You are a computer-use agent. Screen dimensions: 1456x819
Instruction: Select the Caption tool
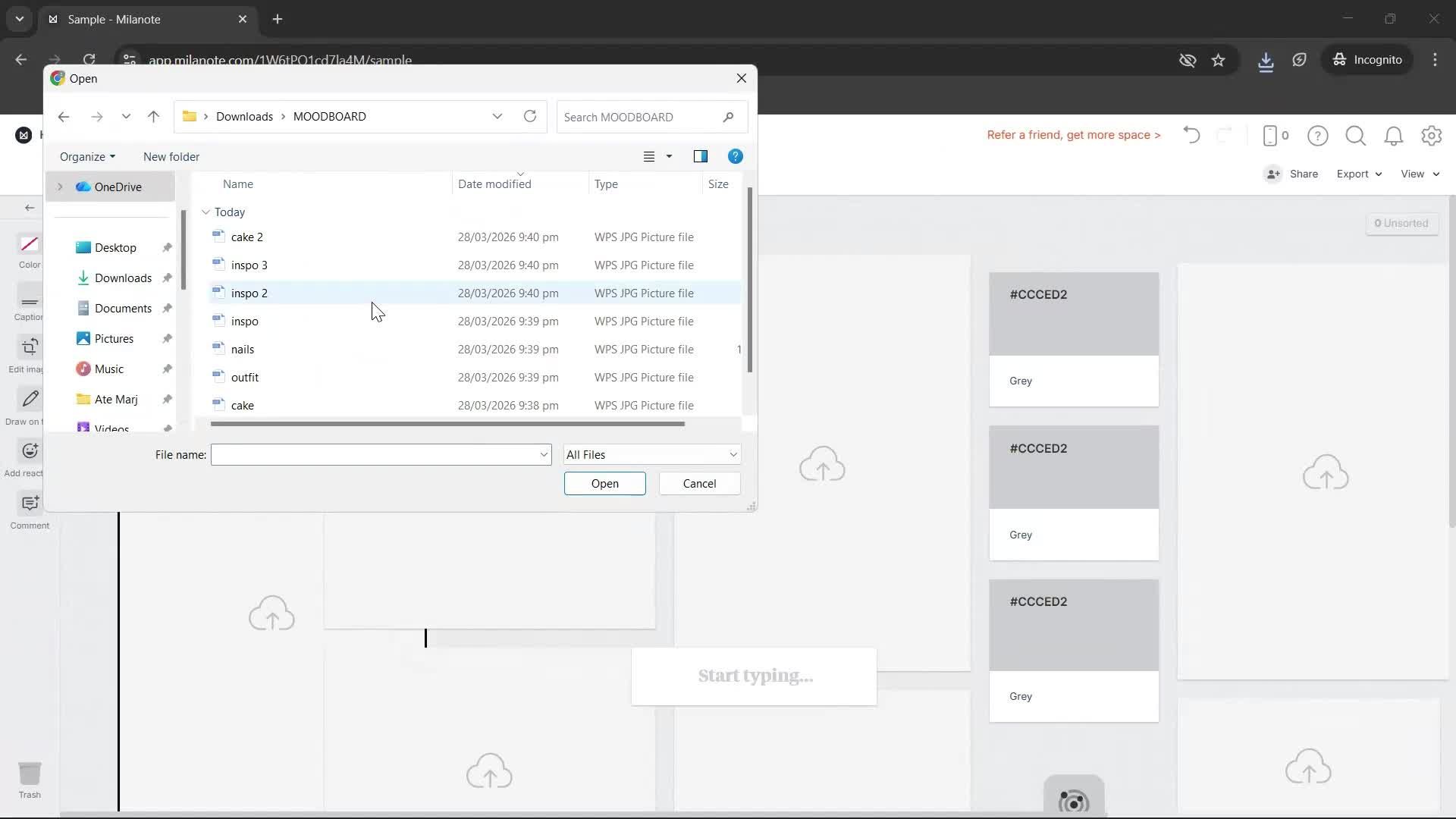(29, 303)
